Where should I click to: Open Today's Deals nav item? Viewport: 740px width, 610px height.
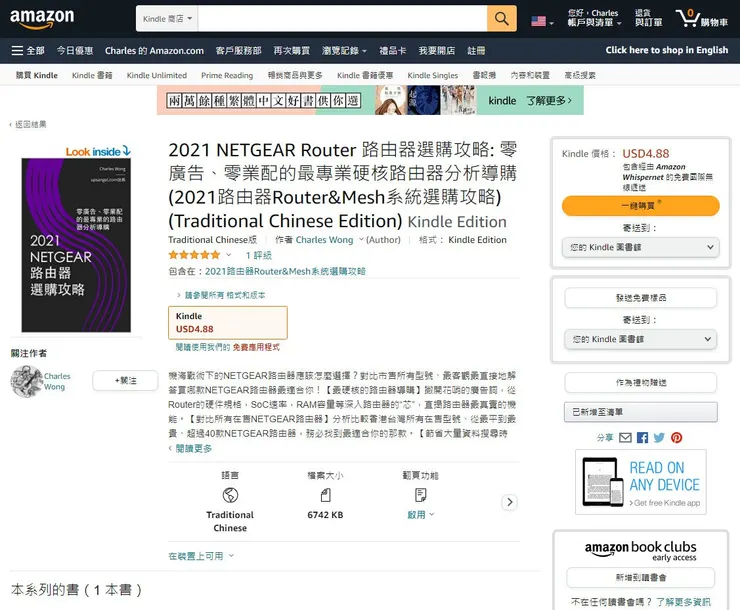tap(75, 50)
